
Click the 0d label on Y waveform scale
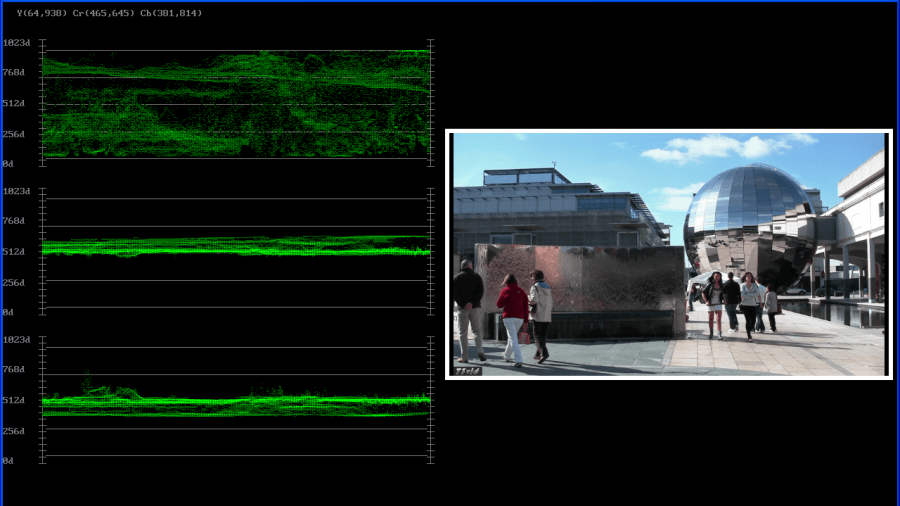8,164
